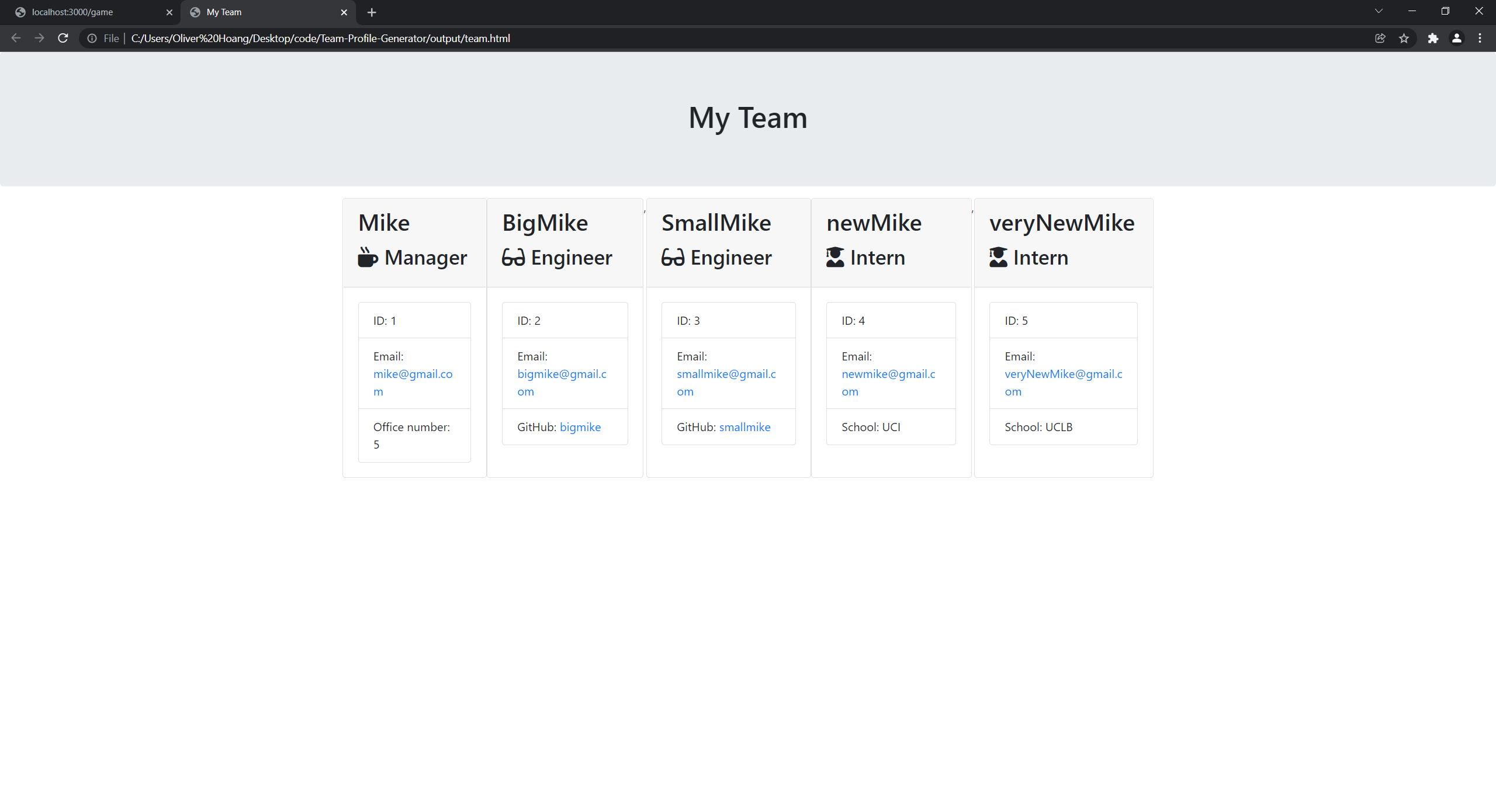Click the share page icon

click(1380, 38)
